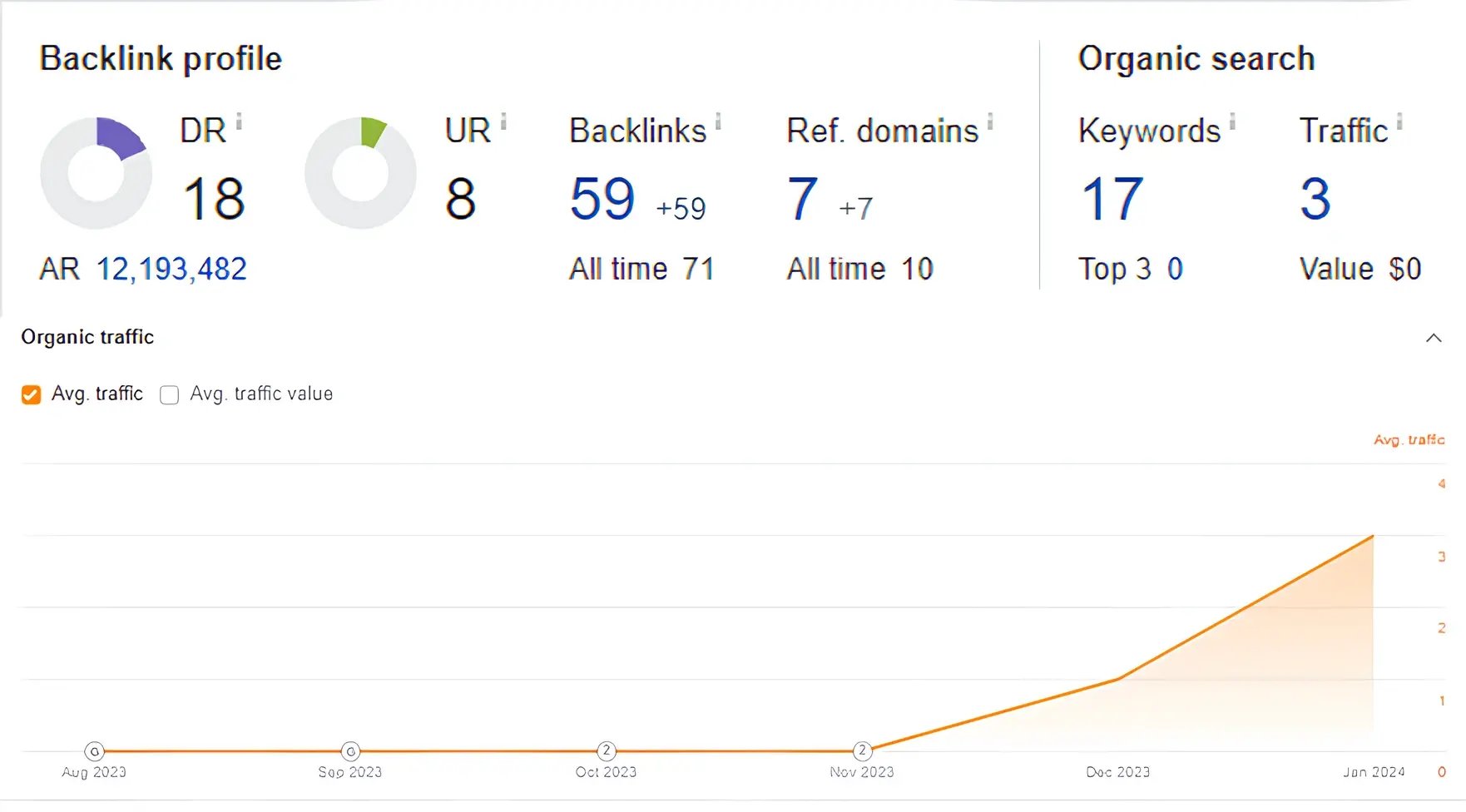Click the chart peak at Jan 2024

pyautogui.click(x=1373, y=537)
